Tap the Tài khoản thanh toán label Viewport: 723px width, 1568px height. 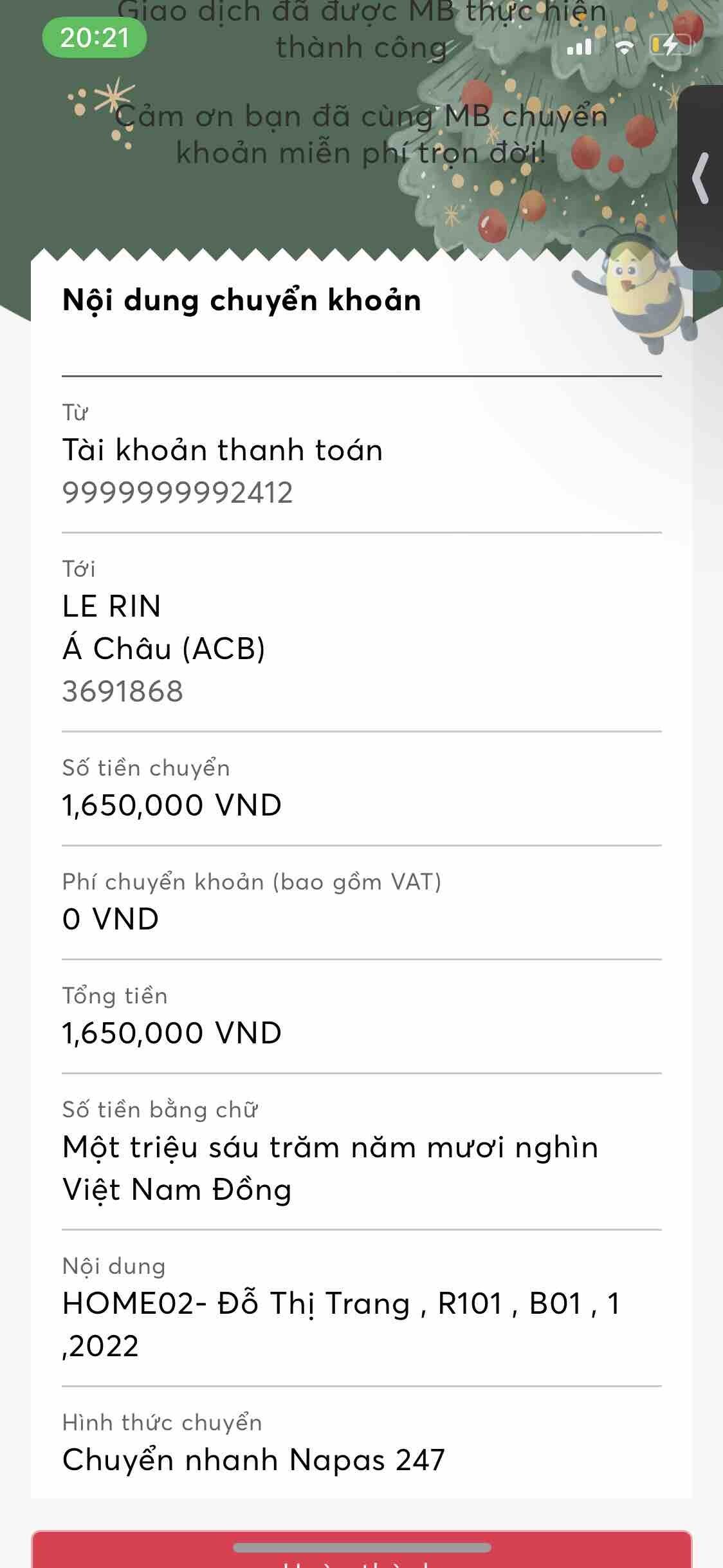(x=223, y=450)
